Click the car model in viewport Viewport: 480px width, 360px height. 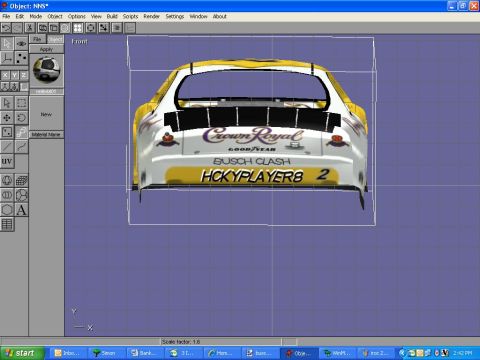coord(250,133)
